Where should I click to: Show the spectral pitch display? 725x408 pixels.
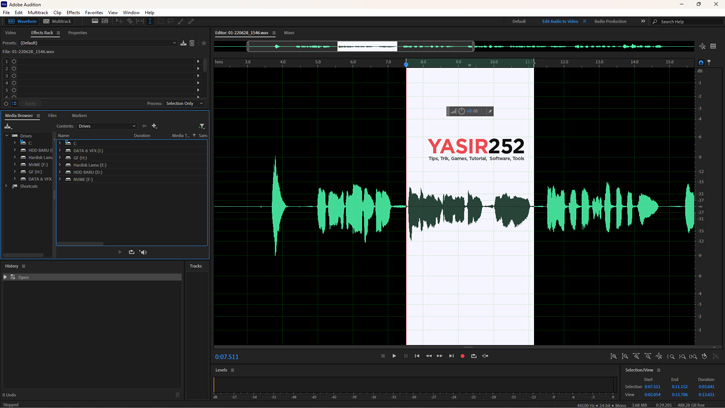click(105, 21)
